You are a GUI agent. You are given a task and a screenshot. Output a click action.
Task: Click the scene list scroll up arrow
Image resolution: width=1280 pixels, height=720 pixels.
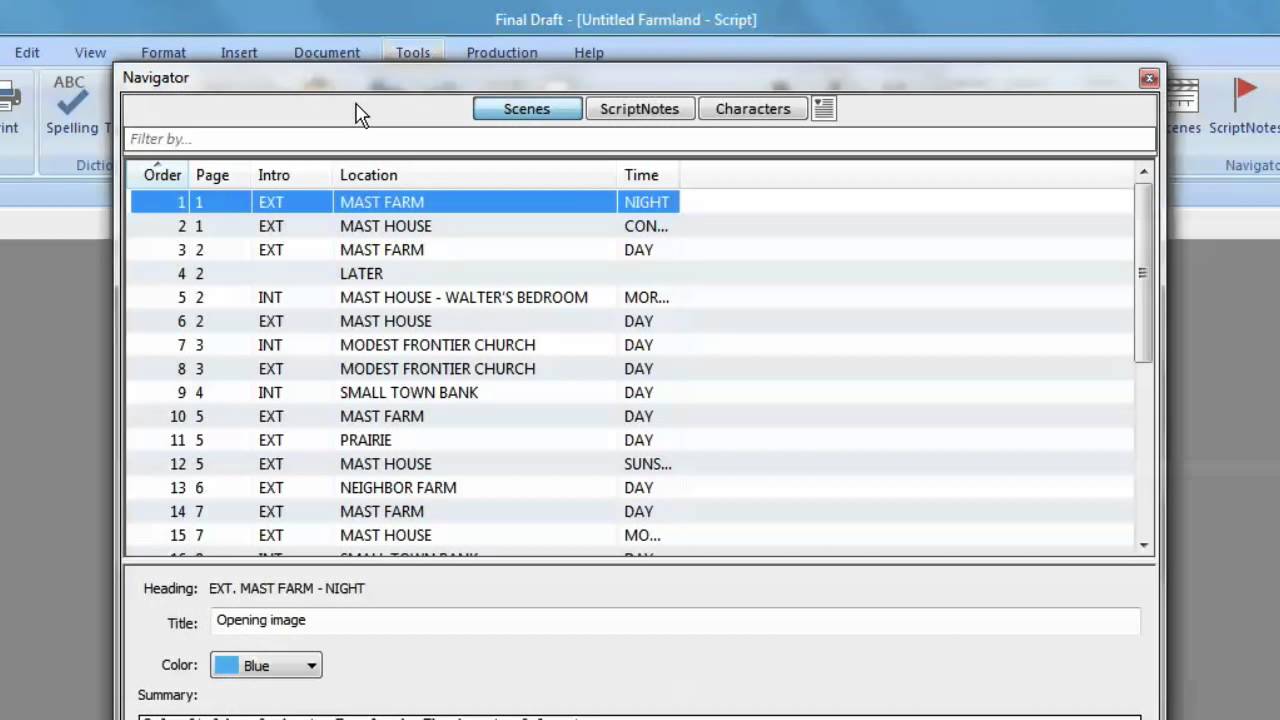click(1143, 173)
